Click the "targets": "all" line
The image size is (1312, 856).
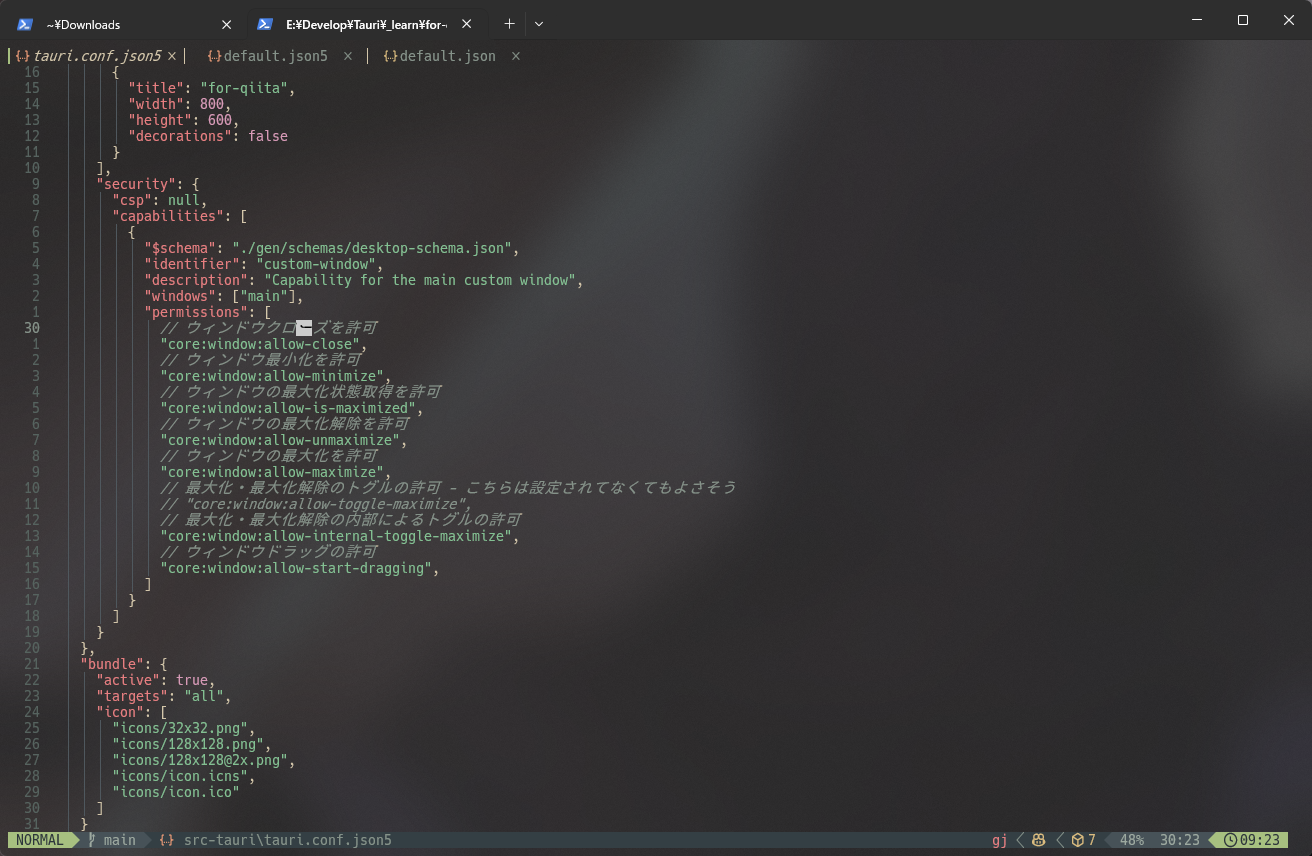coord(164,696)
